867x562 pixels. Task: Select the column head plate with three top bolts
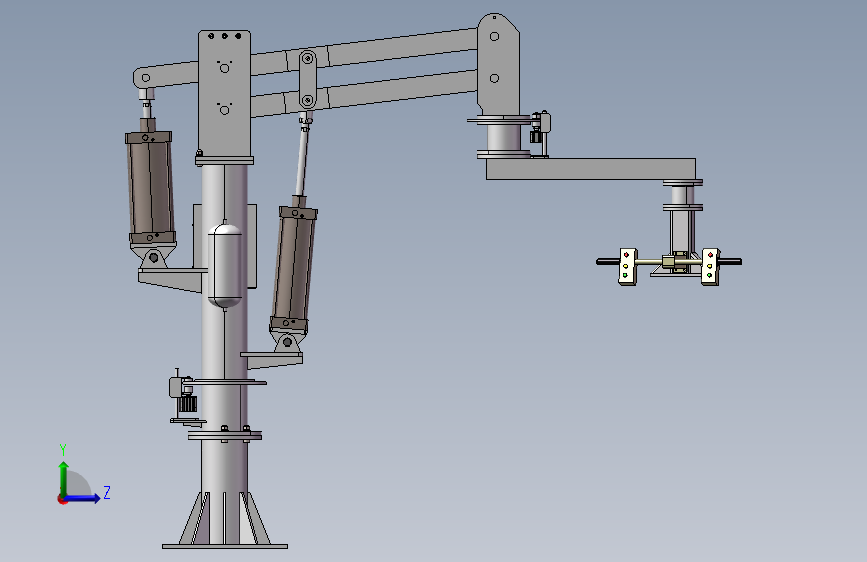224,94
